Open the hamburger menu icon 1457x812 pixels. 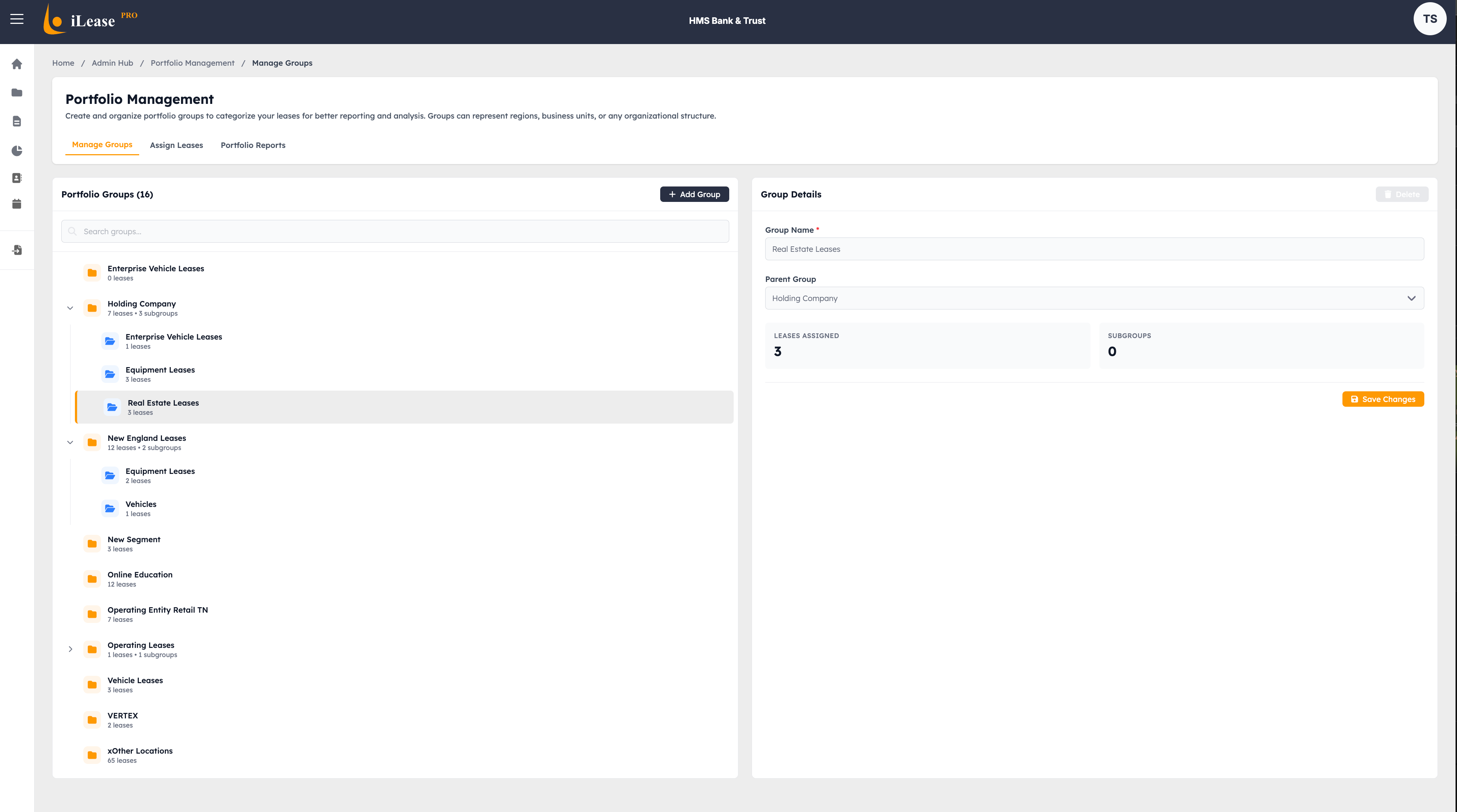coord(17,18)
